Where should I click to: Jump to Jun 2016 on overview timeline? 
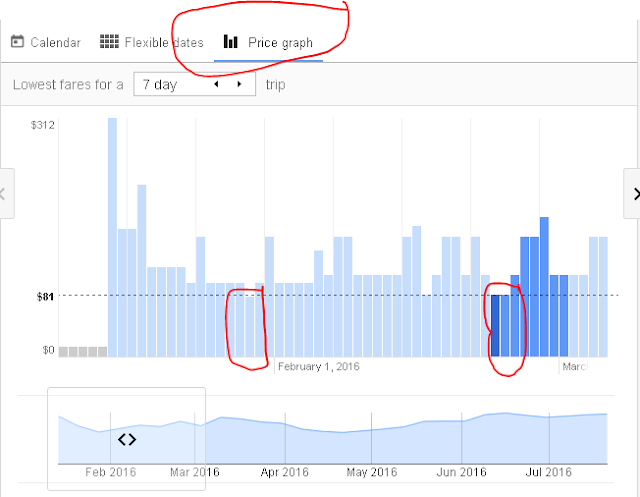pos(461,472)
